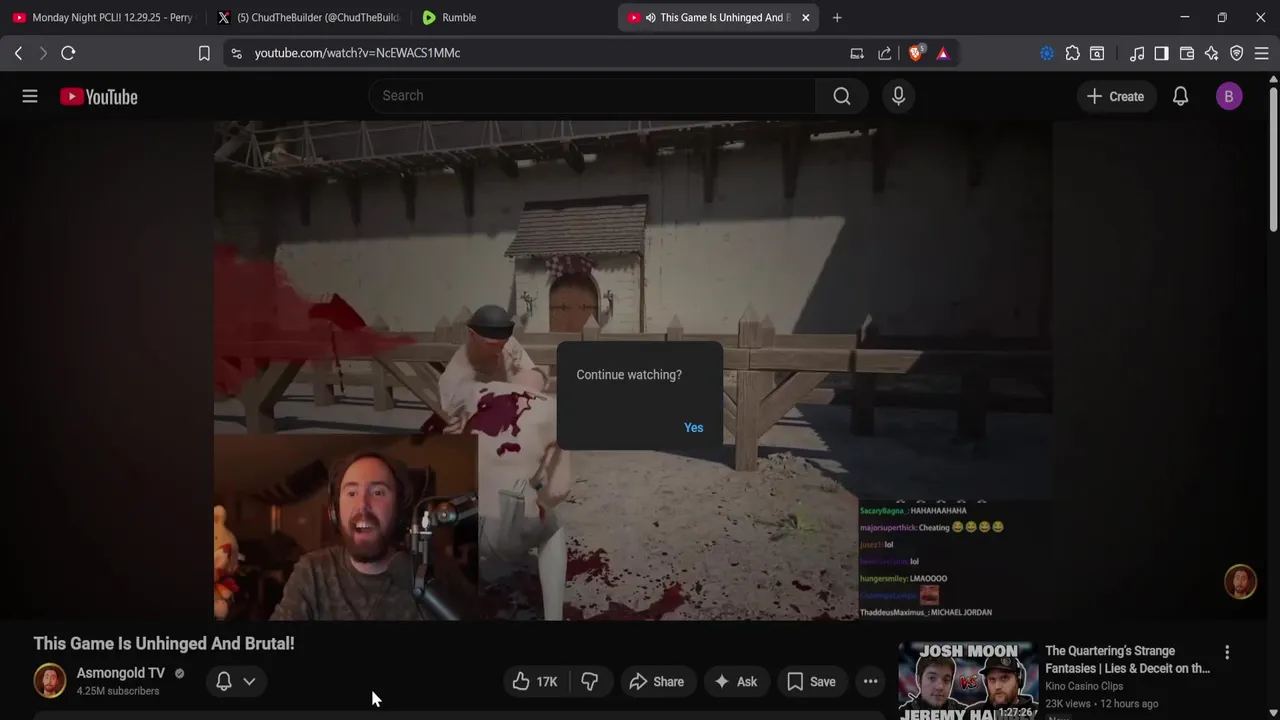This screenshot has width=1280, height=720.
Task: Open the browser main menu
Action: pos(1262,53)
